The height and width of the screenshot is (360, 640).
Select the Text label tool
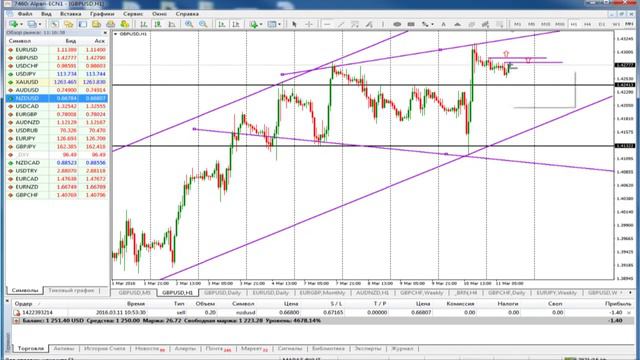click(443, 24)
